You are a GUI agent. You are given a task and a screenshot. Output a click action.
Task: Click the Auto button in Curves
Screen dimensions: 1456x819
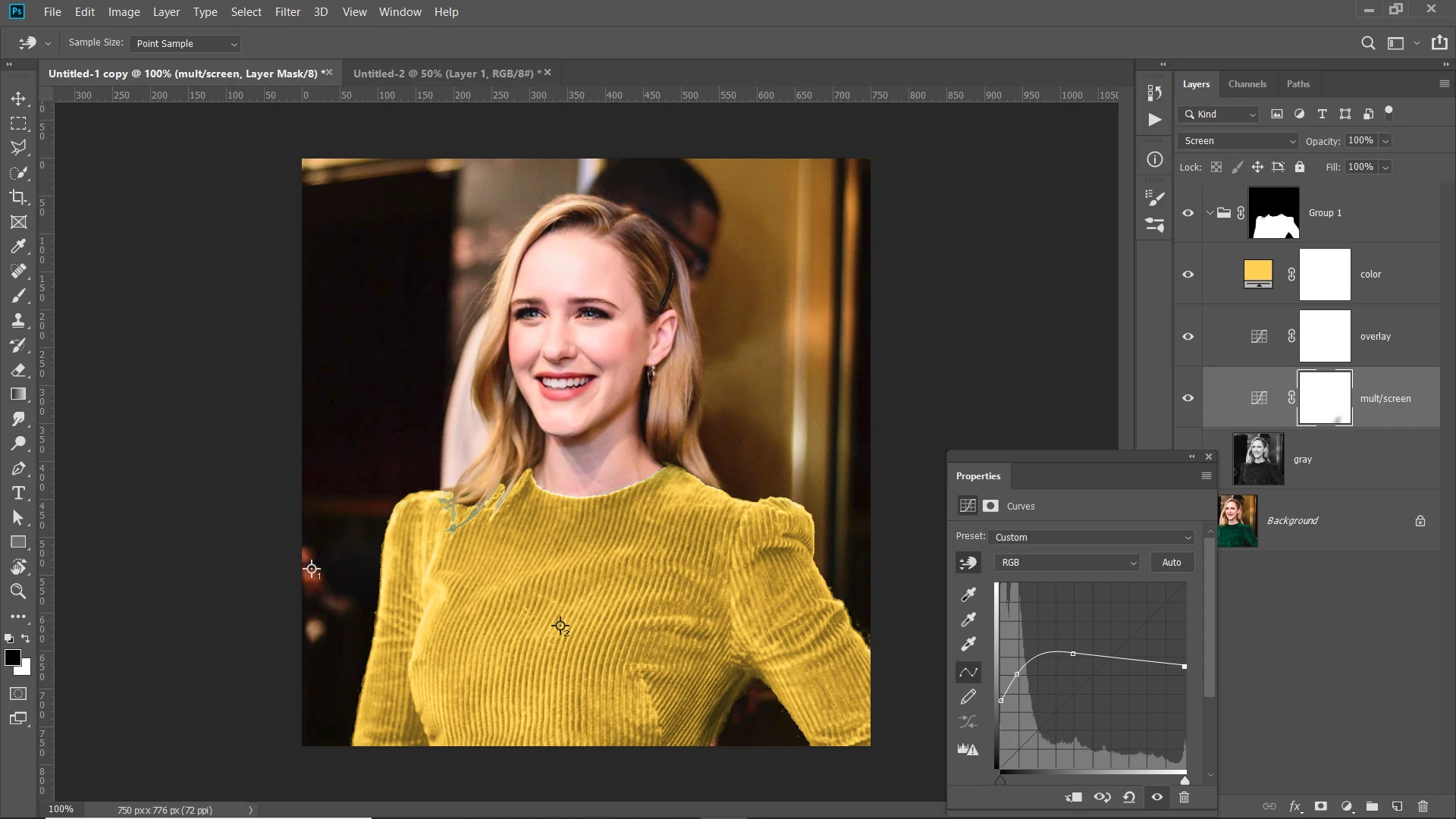pos(1171,563)
